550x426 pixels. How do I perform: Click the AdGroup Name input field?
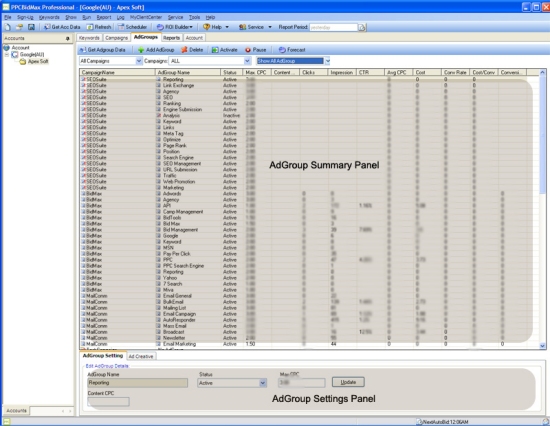point(138,383)
